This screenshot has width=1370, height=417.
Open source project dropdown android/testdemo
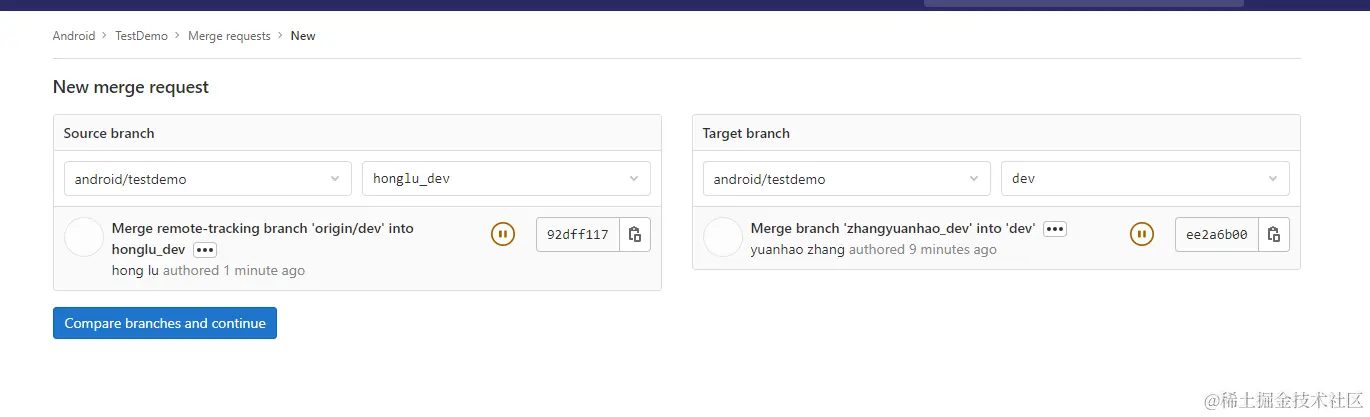click(208, 179)
